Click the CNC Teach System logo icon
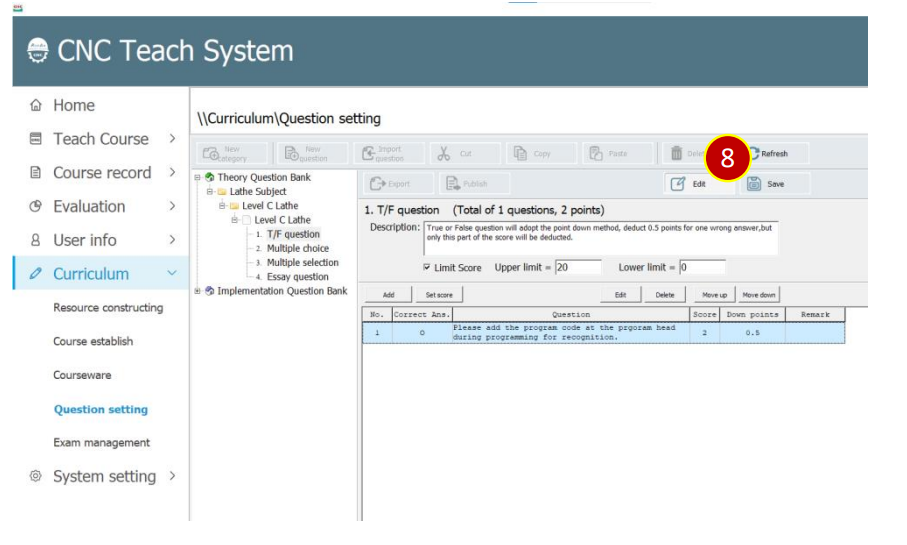Image resolution: width=907 pixels, height=545 pixels. pyautogui.click(x=38, y=51)
